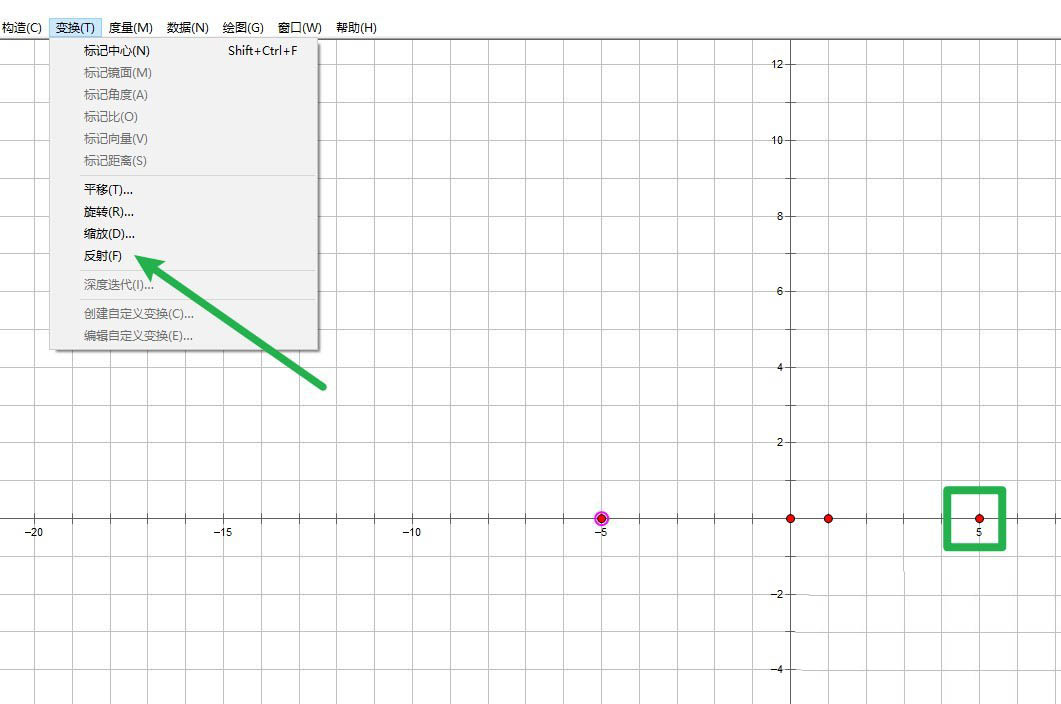Click the y-axis label 10
This screenshot has height=704, width=1061.
click(x=776, y=140)
